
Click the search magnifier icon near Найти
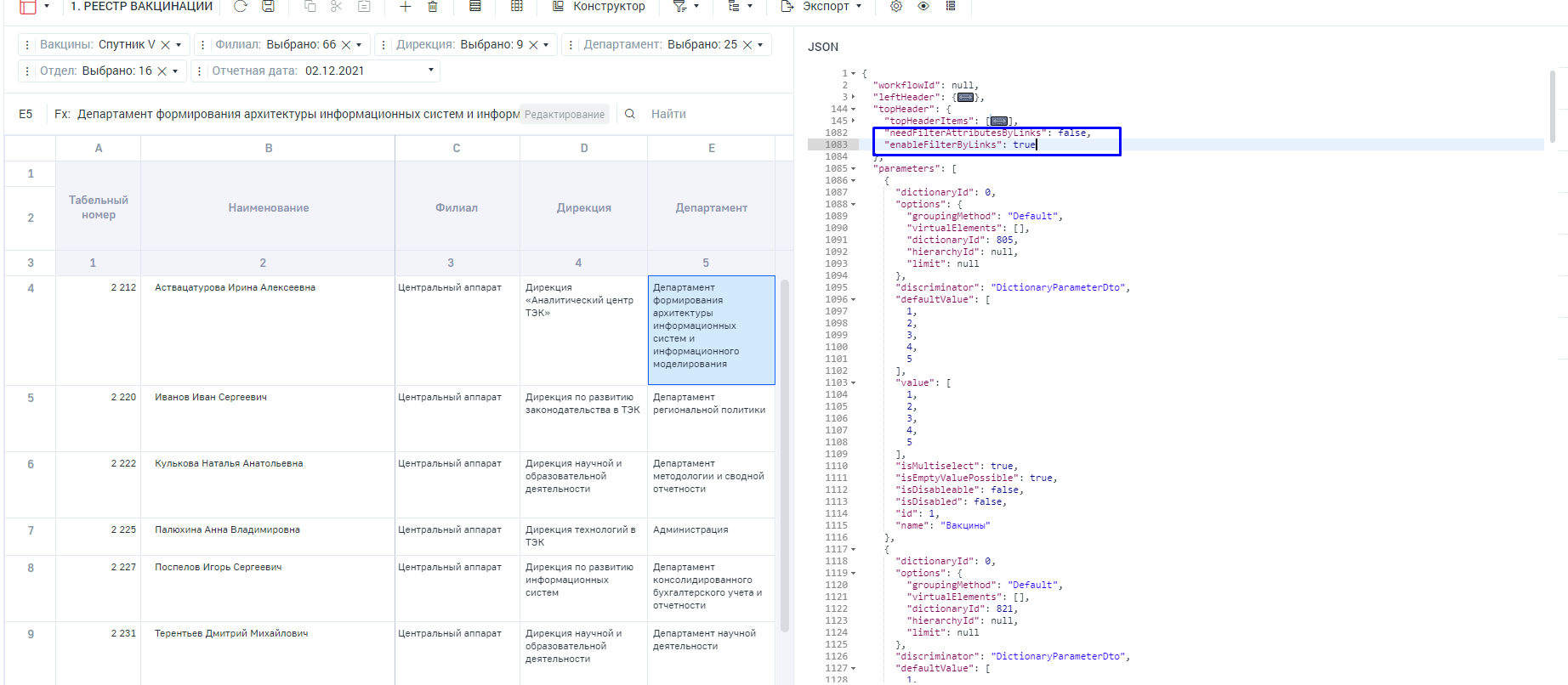click(x=630, y=114)
